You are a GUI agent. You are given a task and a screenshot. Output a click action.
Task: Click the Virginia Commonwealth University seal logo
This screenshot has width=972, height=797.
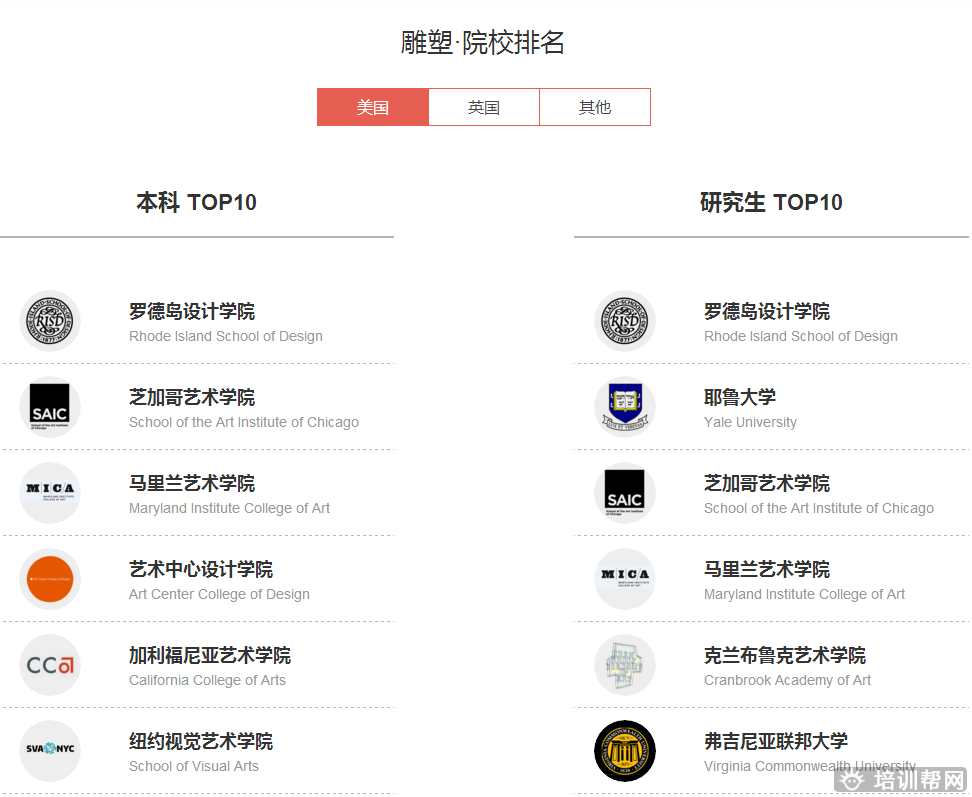point(625,751)
